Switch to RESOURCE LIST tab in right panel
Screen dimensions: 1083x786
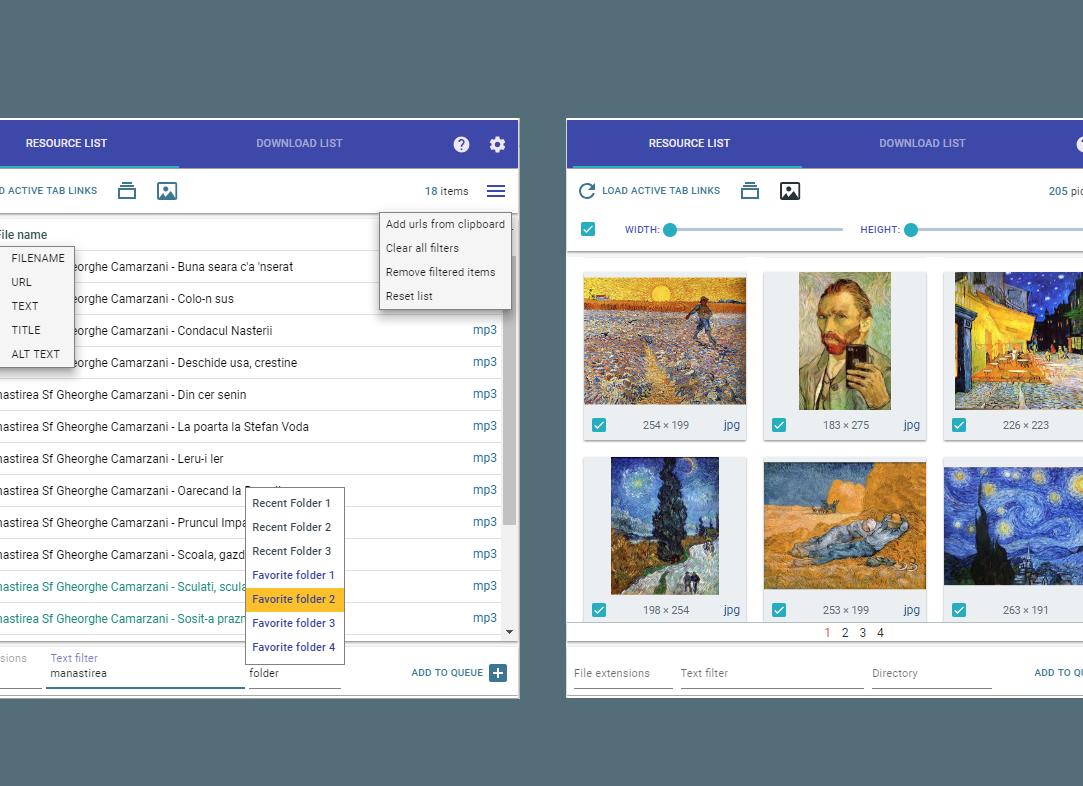click(x=689, y=144)
